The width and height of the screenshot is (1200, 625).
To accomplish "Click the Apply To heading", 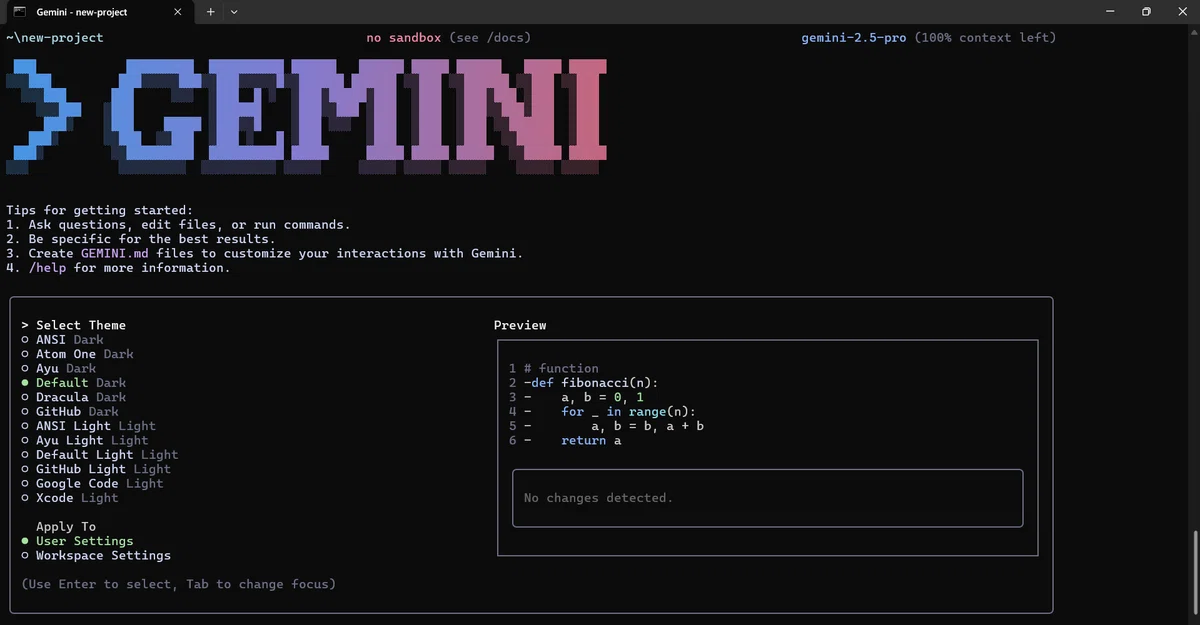I will pos(66,527).
